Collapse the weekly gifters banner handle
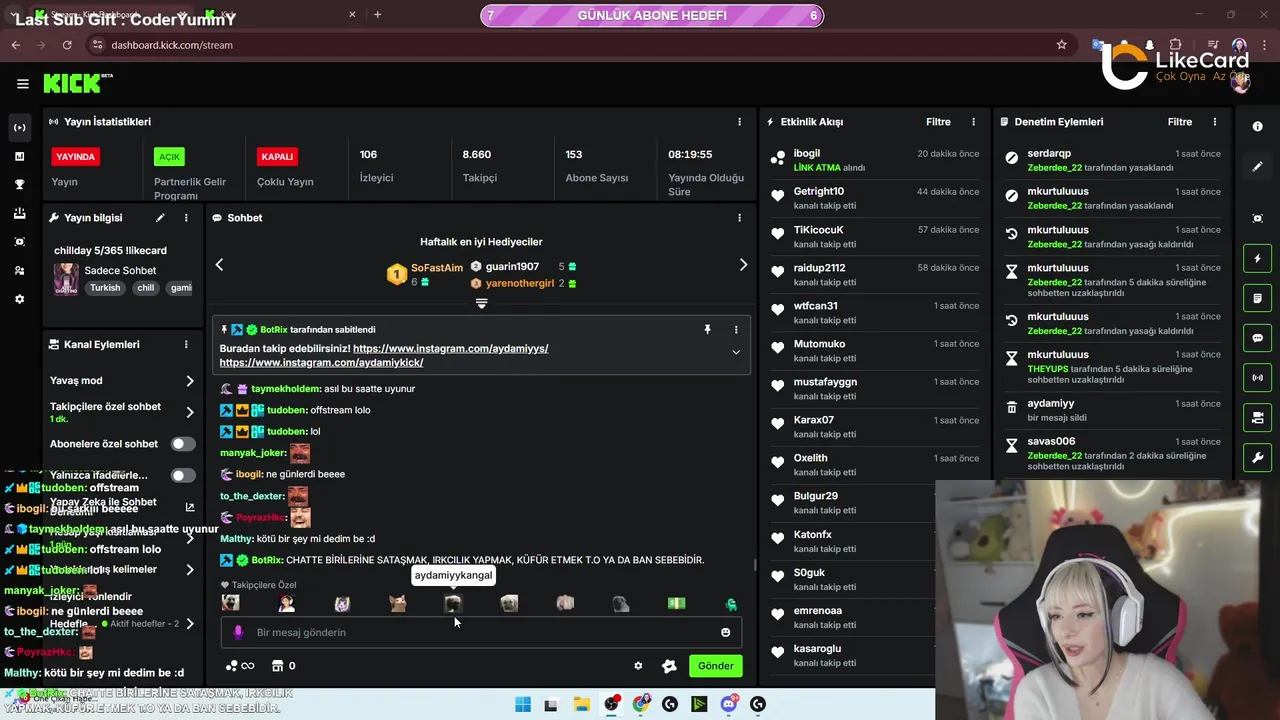The height and width of the screenshot is (720, 1280). (481, 303)
